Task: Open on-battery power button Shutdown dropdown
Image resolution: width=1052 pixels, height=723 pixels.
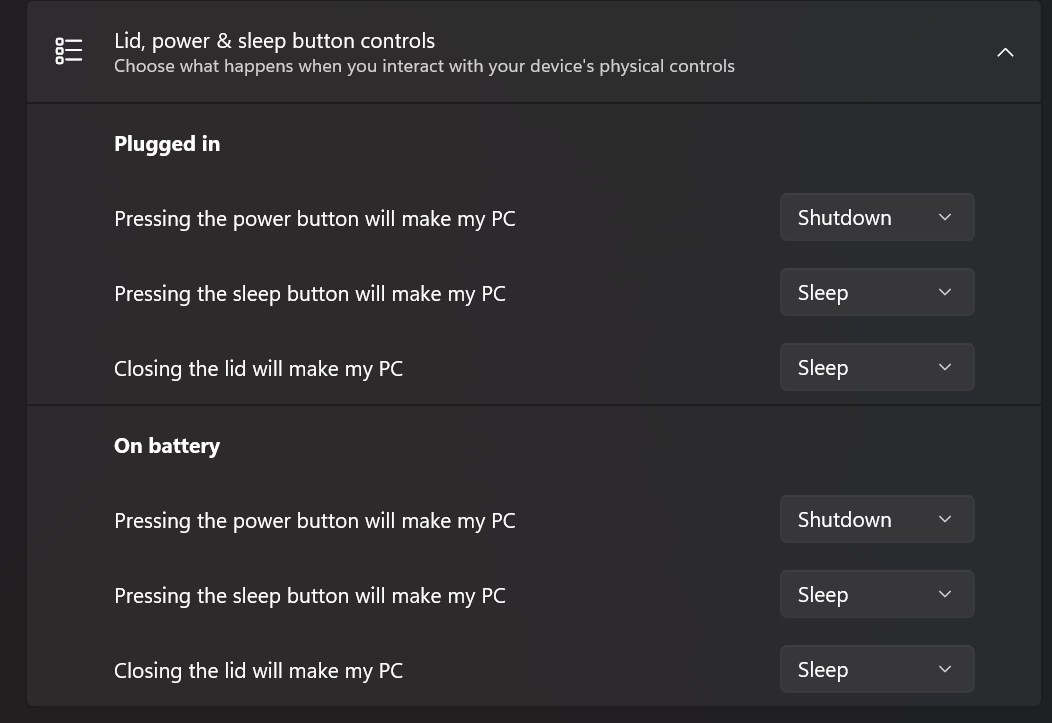Action: pyautogui.click(x=877, y=519)
